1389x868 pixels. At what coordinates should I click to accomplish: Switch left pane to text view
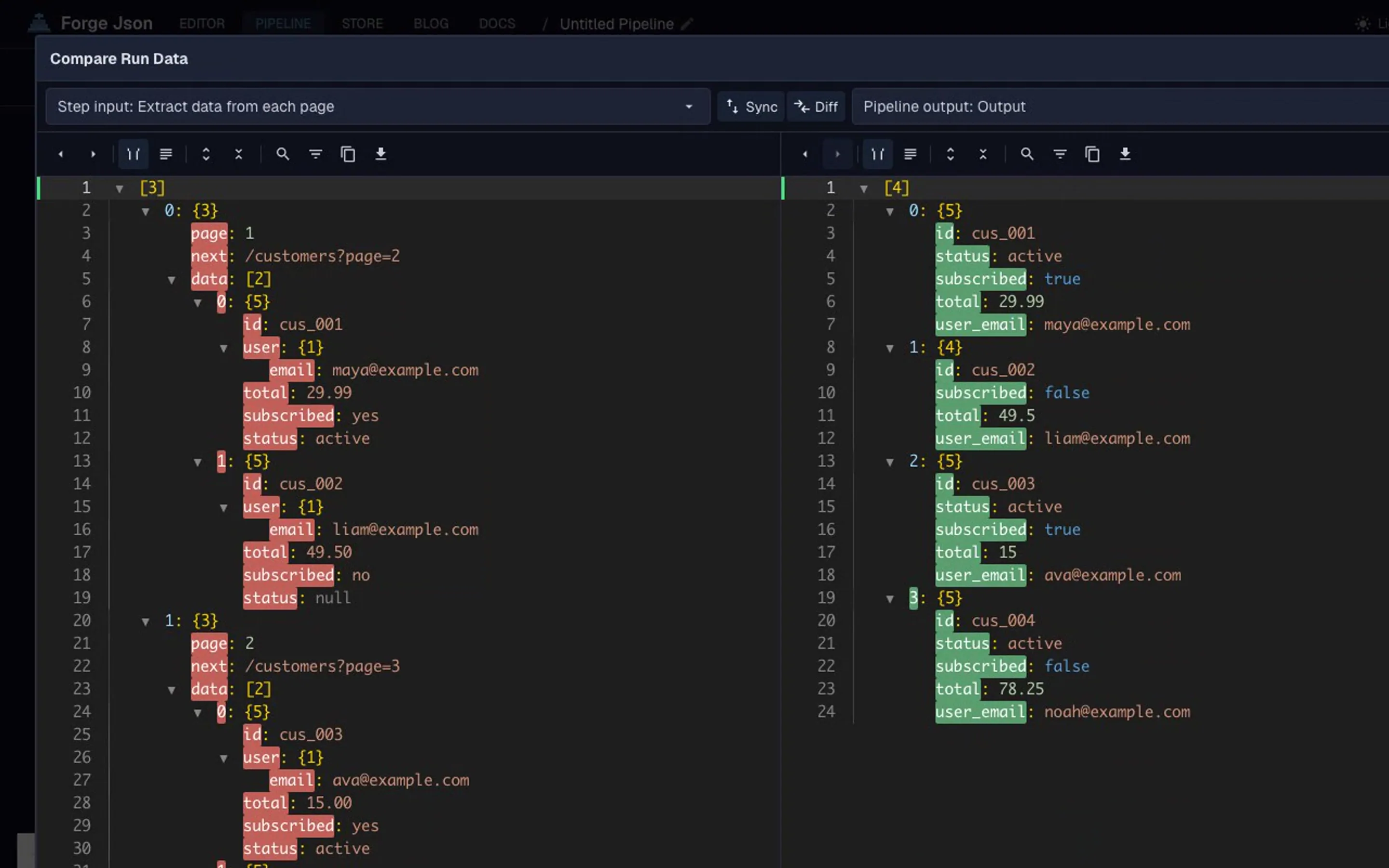[166, 154]
